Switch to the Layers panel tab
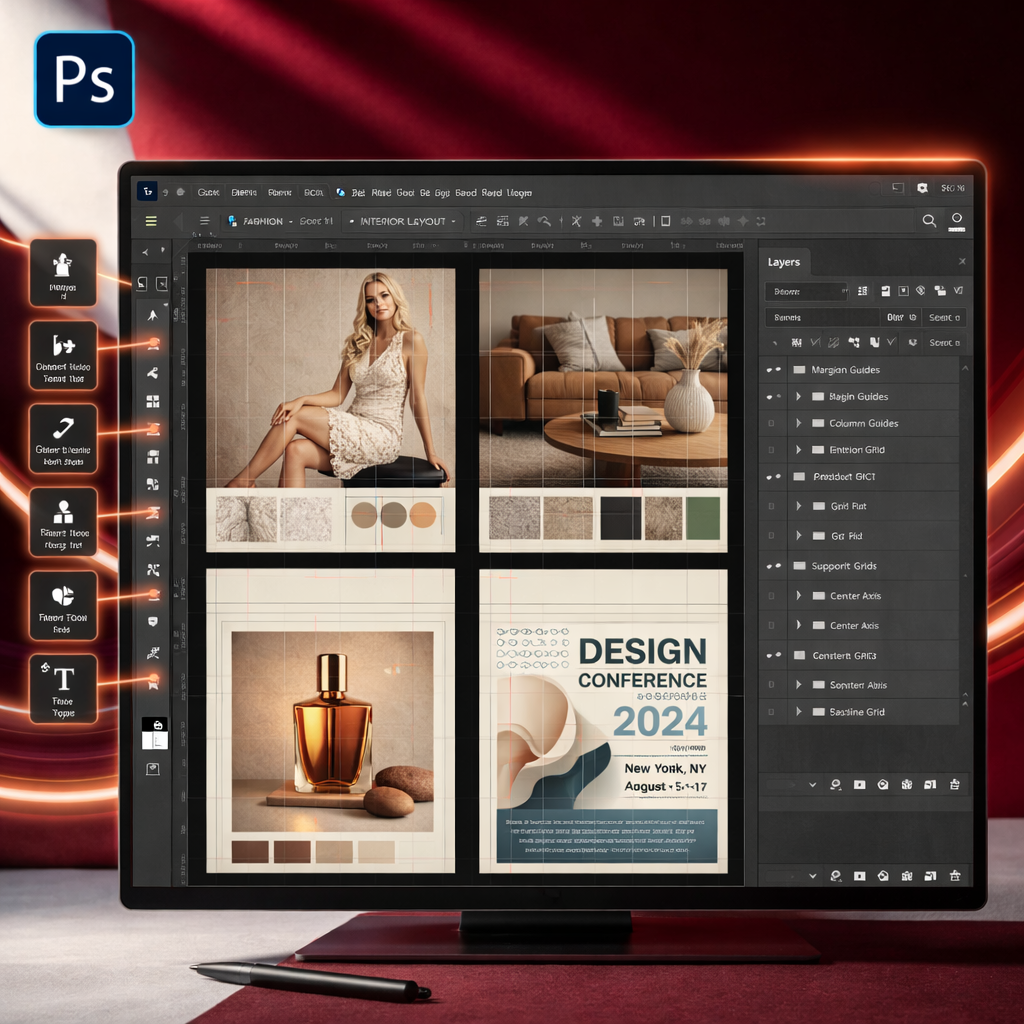1024x1024 pixels. click(784, 262)
